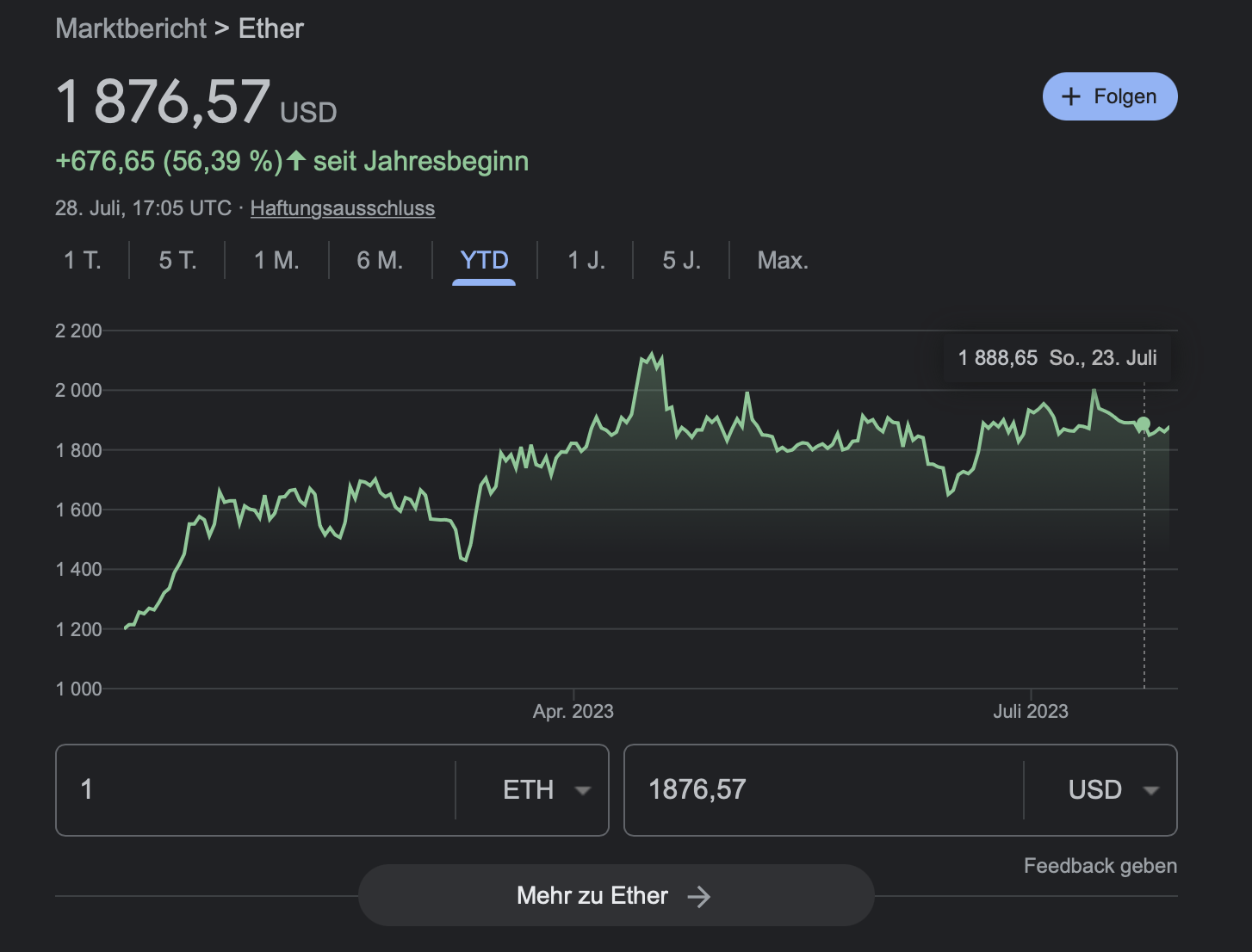Select the 5 T. time range tab
The height and width of the screenshot is (952, 1252).
[x=177, y=260]
